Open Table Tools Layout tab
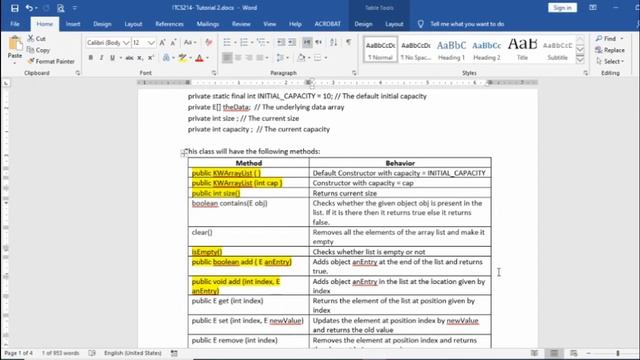 point(394,24)
